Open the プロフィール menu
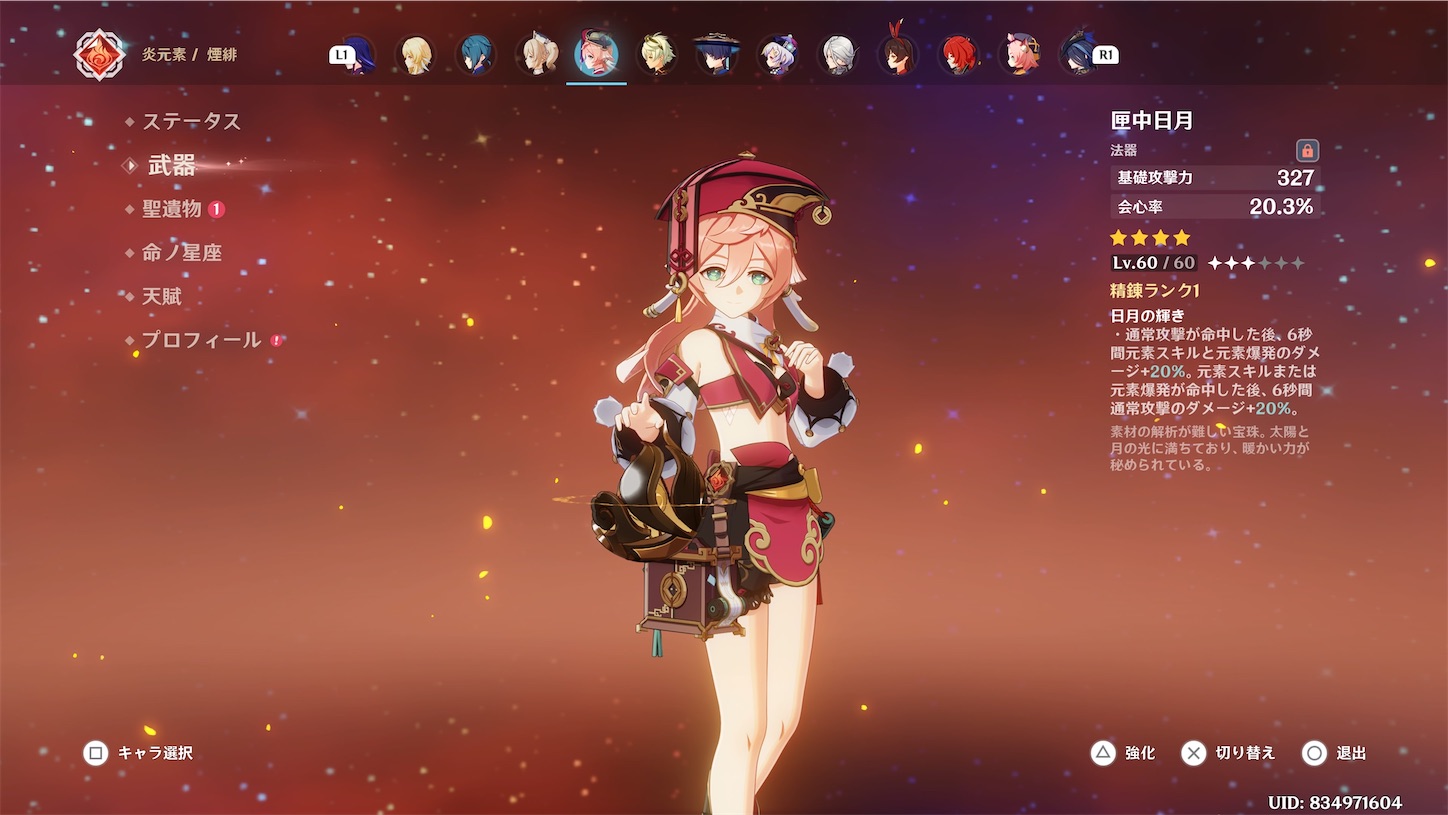 pyautogui.click(x=201, y=340)
